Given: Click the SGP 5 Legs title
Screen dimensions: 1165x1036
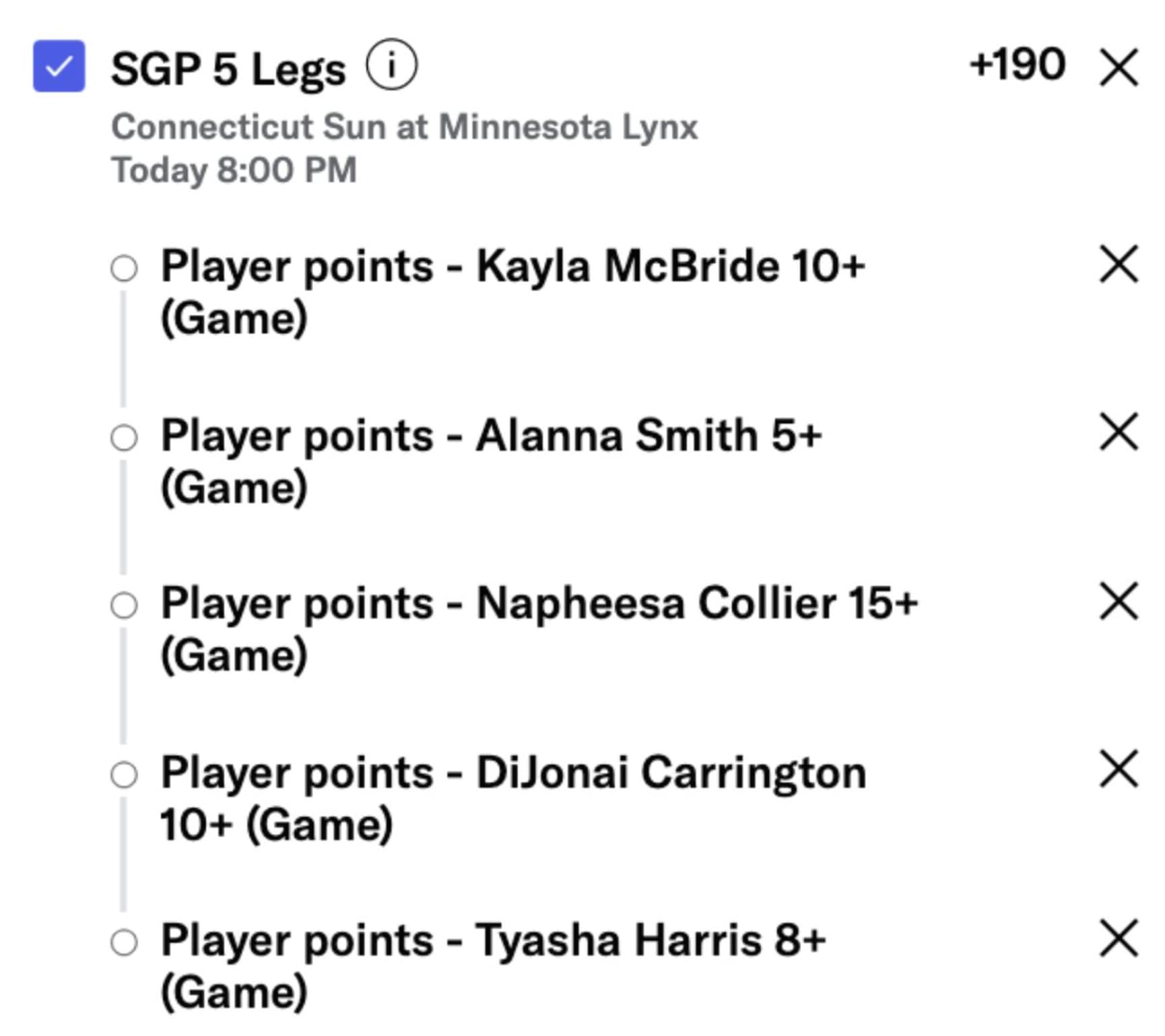Looking at the screenshot, I should (228, 69).
